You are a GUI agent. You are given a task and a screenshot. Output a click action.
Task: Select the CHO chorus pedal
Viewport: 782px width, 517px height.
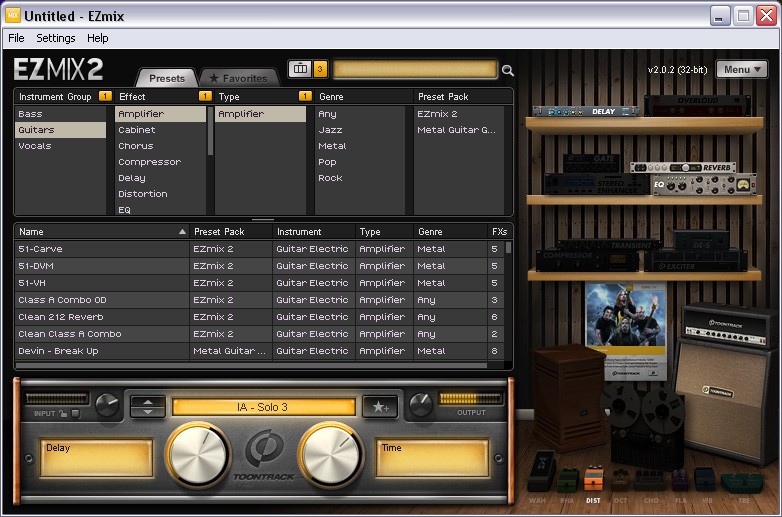coord(650,479)
